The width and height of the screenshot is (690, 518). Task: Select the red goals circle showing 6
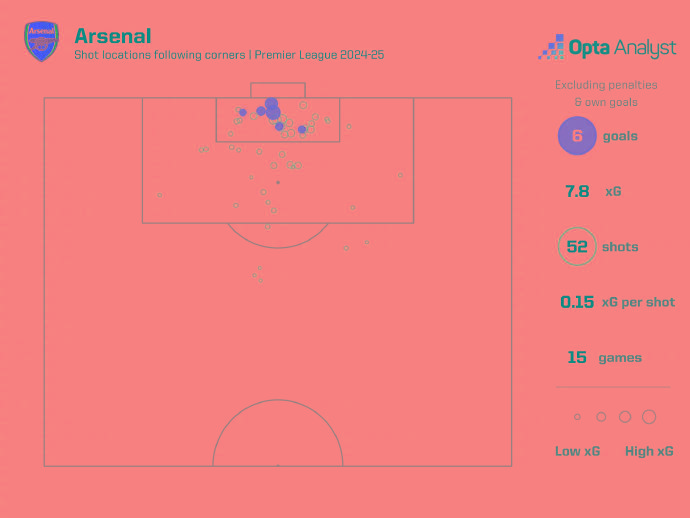[x=577, y=136]
